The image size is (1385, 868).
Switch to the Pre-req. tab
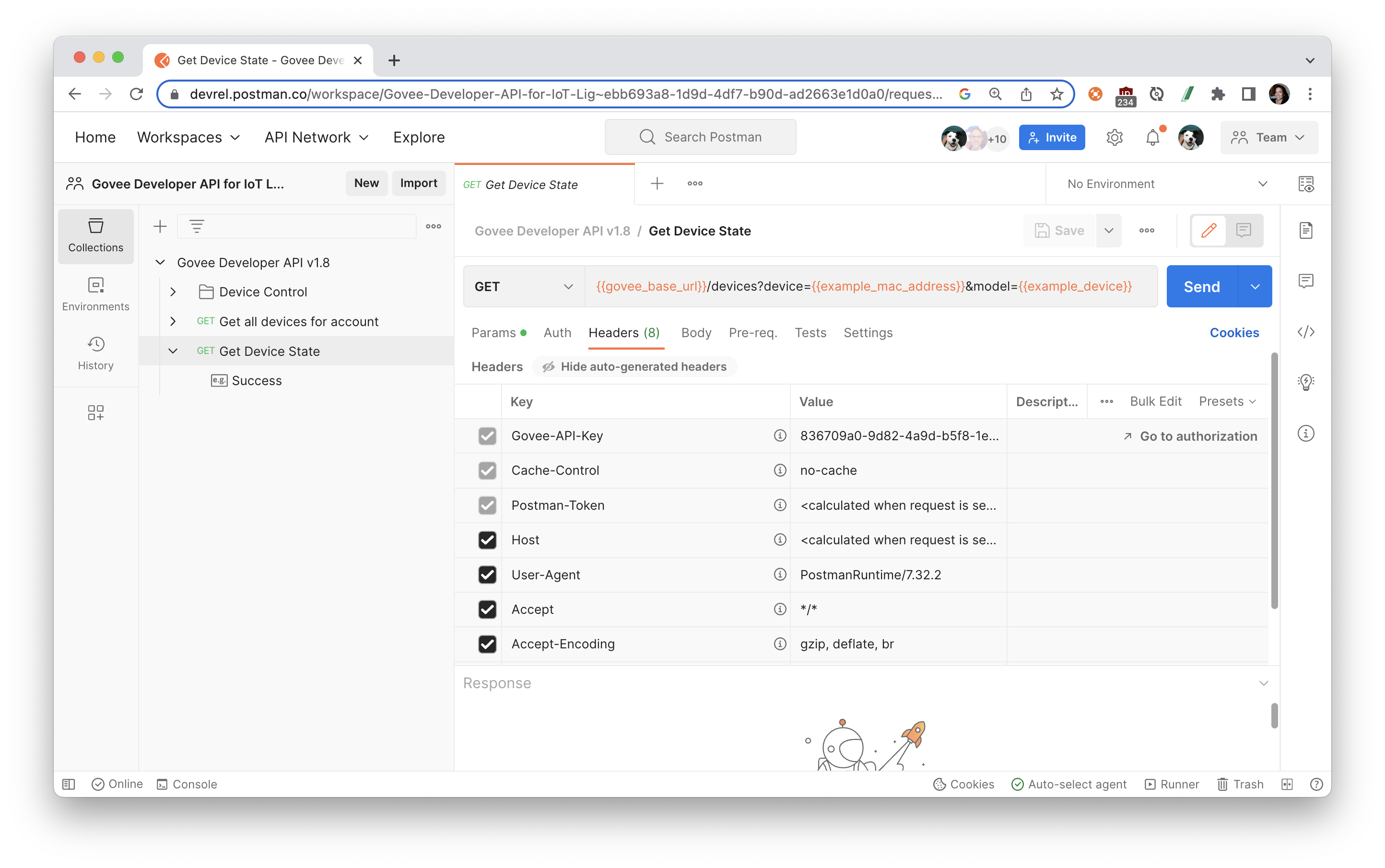tap(752, 333)
